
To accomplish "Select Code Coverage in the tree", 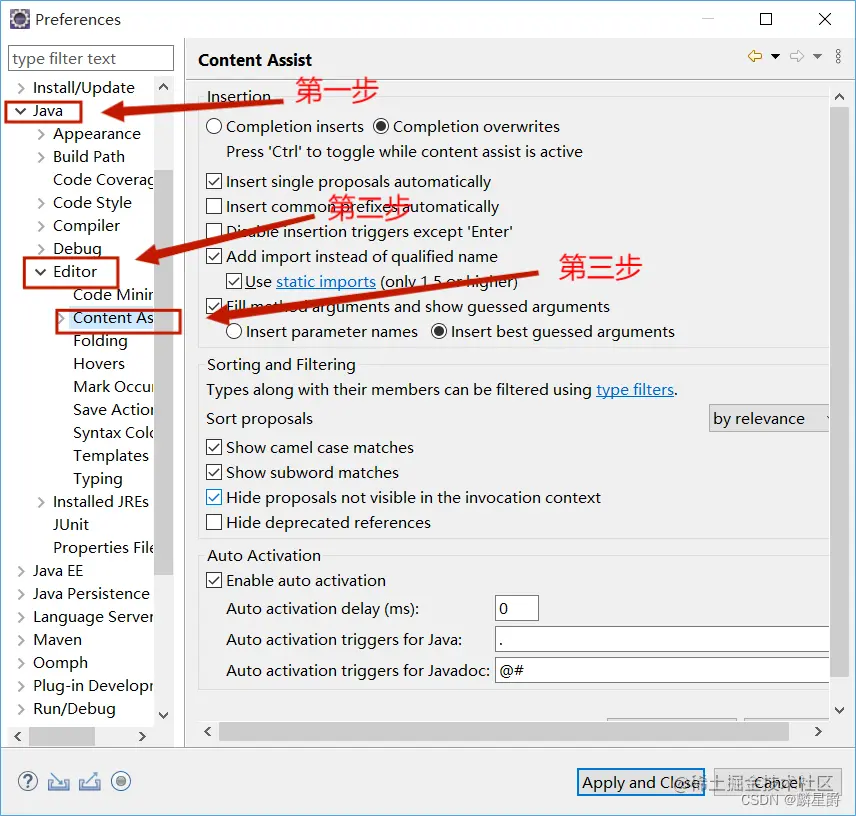I will [x=103, y=180].
